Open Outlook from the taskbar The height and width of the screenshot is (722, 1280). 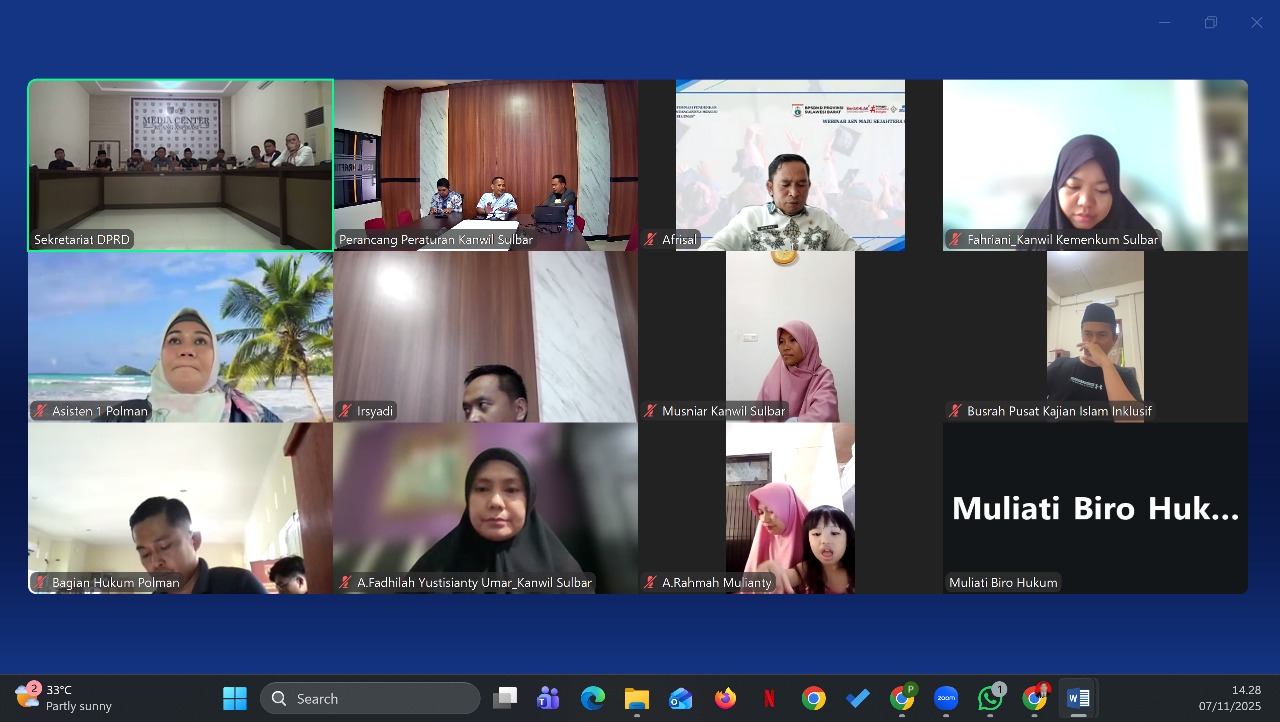[681, 699]
